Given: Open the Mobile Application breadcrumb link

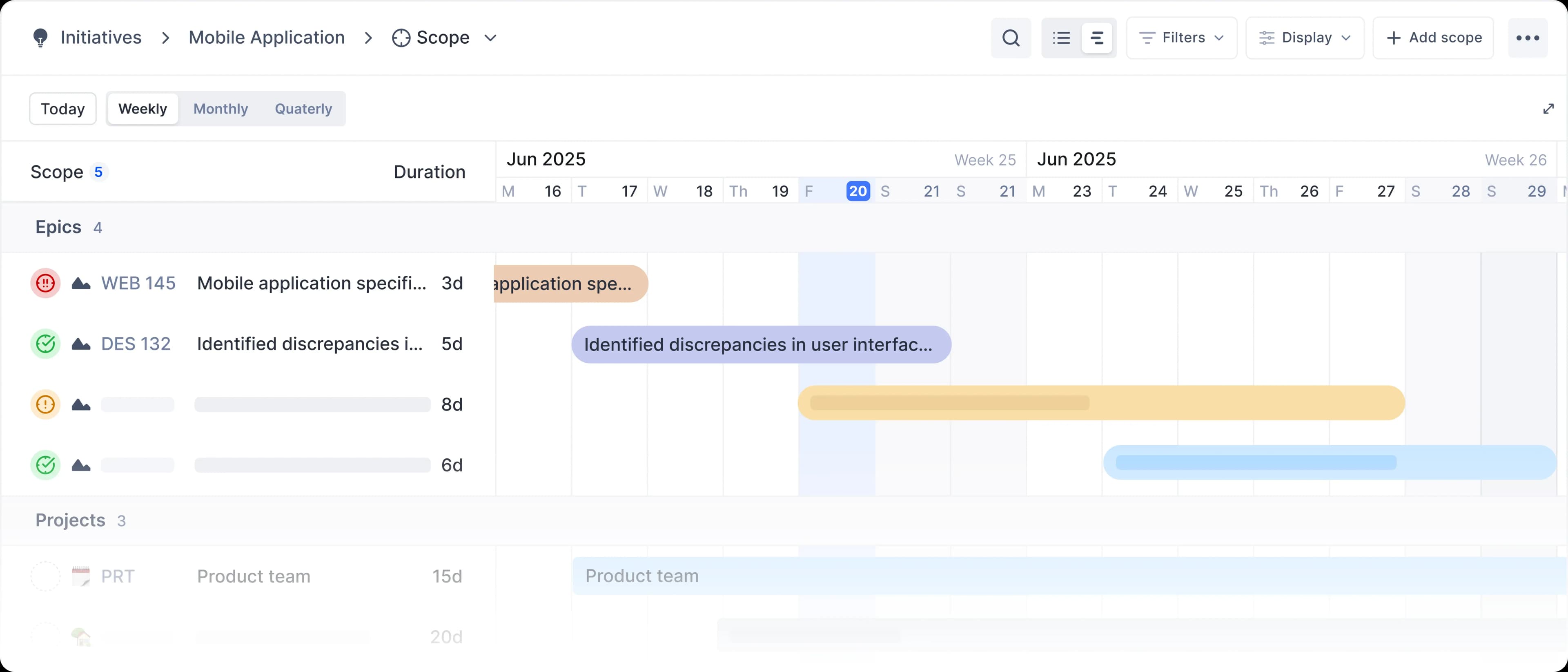Looking at the screenshot, I should (267, 37).
